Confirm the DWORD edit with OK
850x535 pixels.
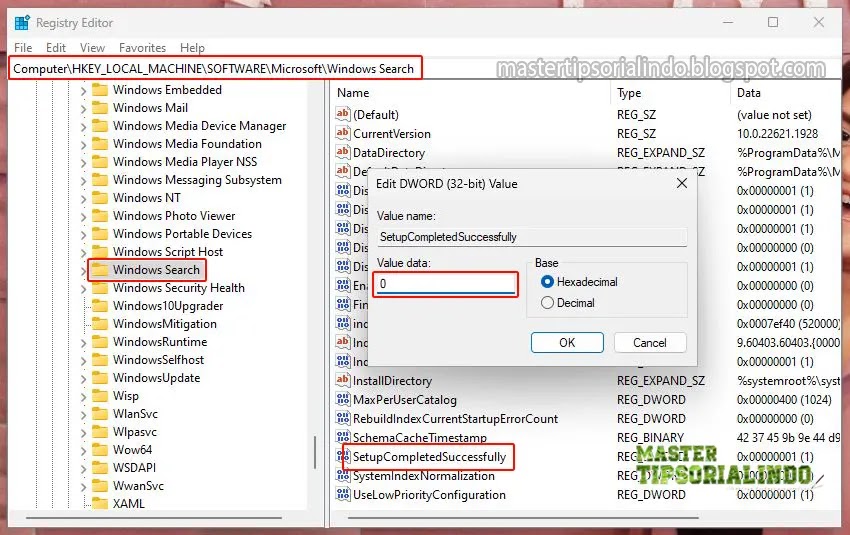567,343
